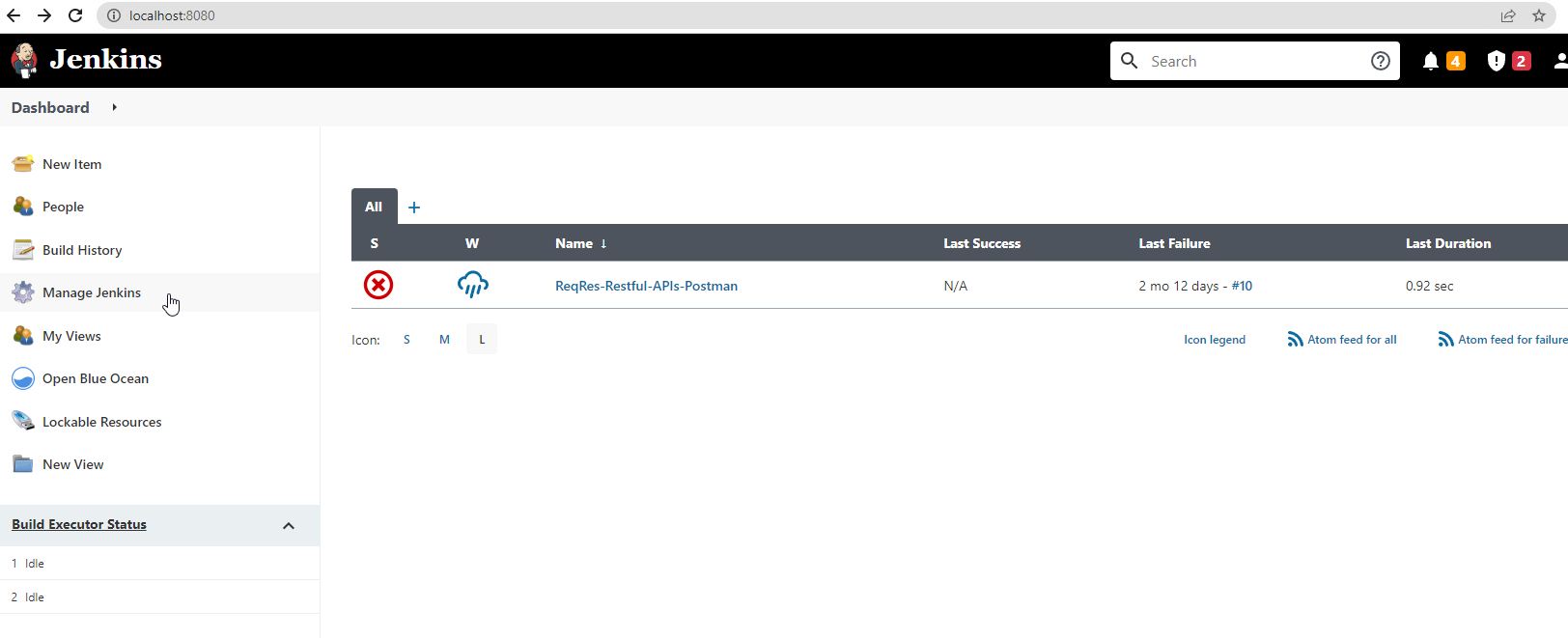The height and width of the screenshot is (638, 1568).
Task: Select the N/A last success cell
Action: click(955, 286)
